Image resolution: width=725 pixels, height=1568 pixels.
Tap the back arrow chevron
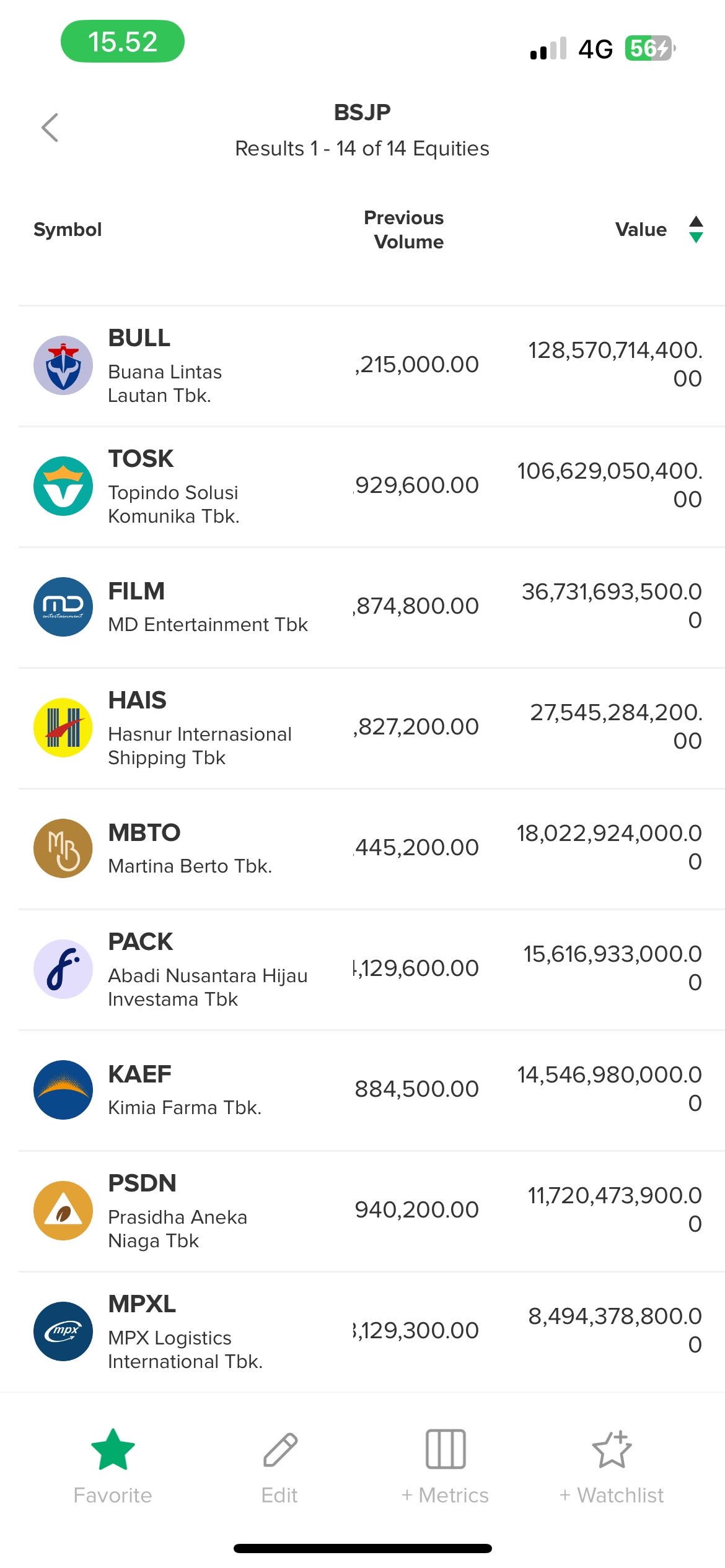(x=50, y=128)
